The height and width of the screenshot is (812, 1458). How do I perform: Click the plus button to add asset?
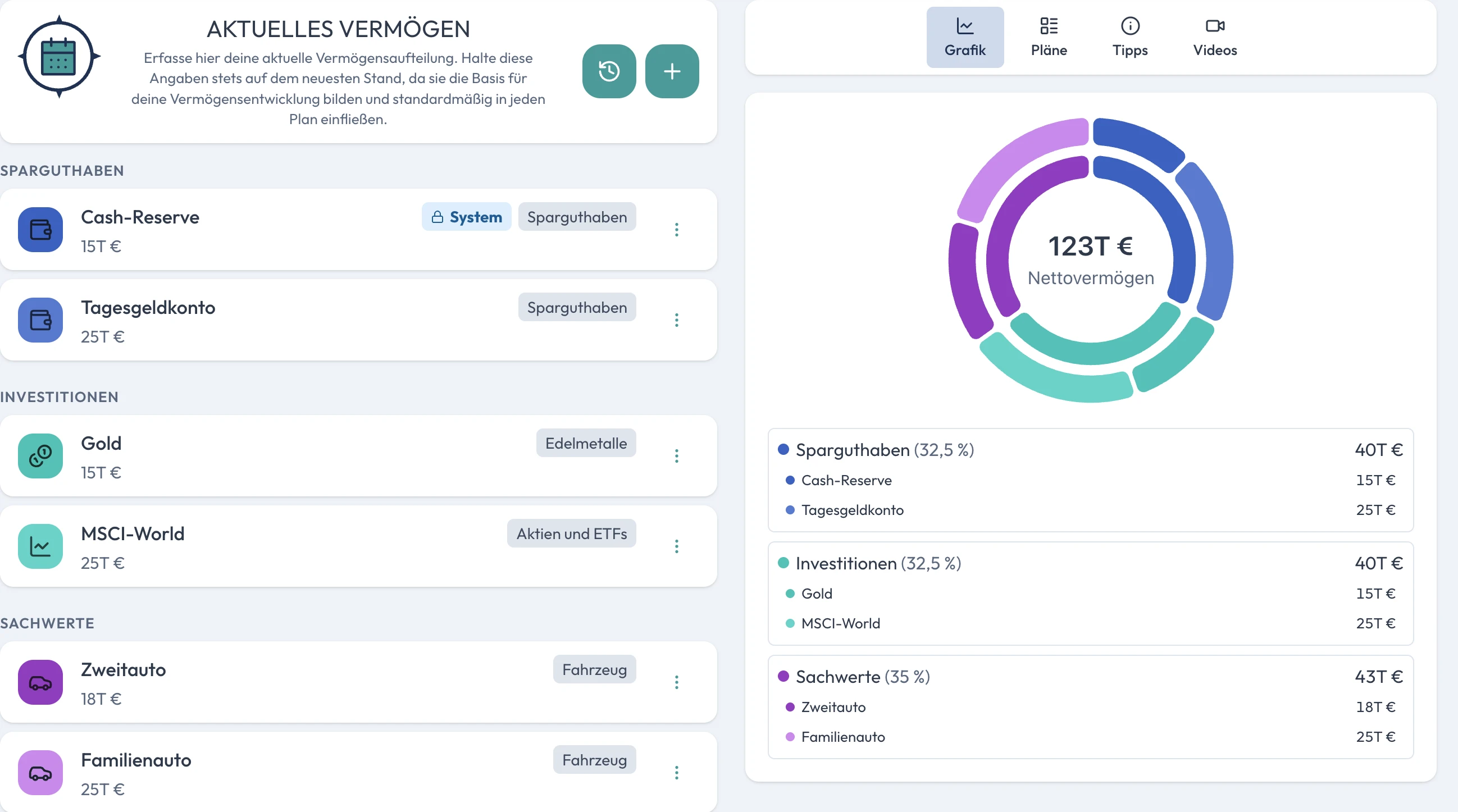pos(672,71)
